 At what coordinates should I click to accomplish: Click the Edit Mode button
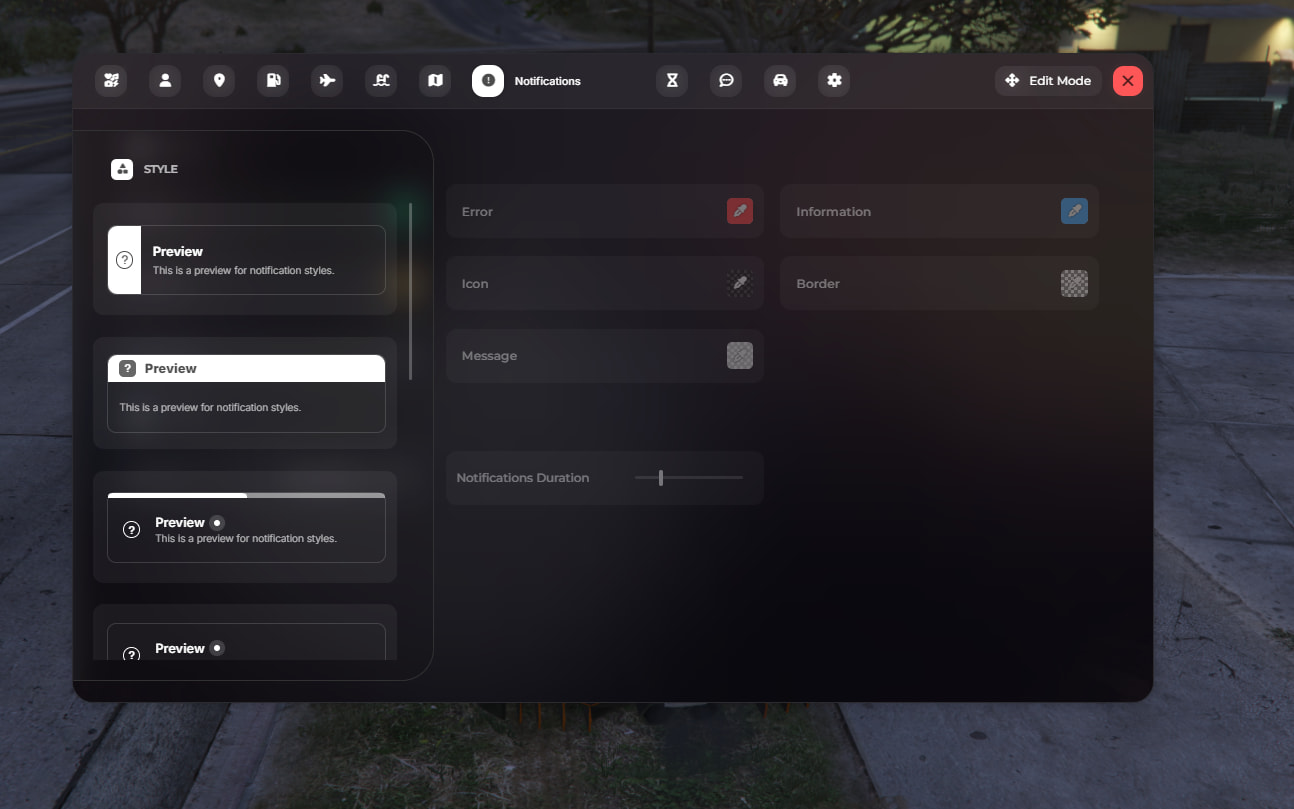[x=1048, y=81]
